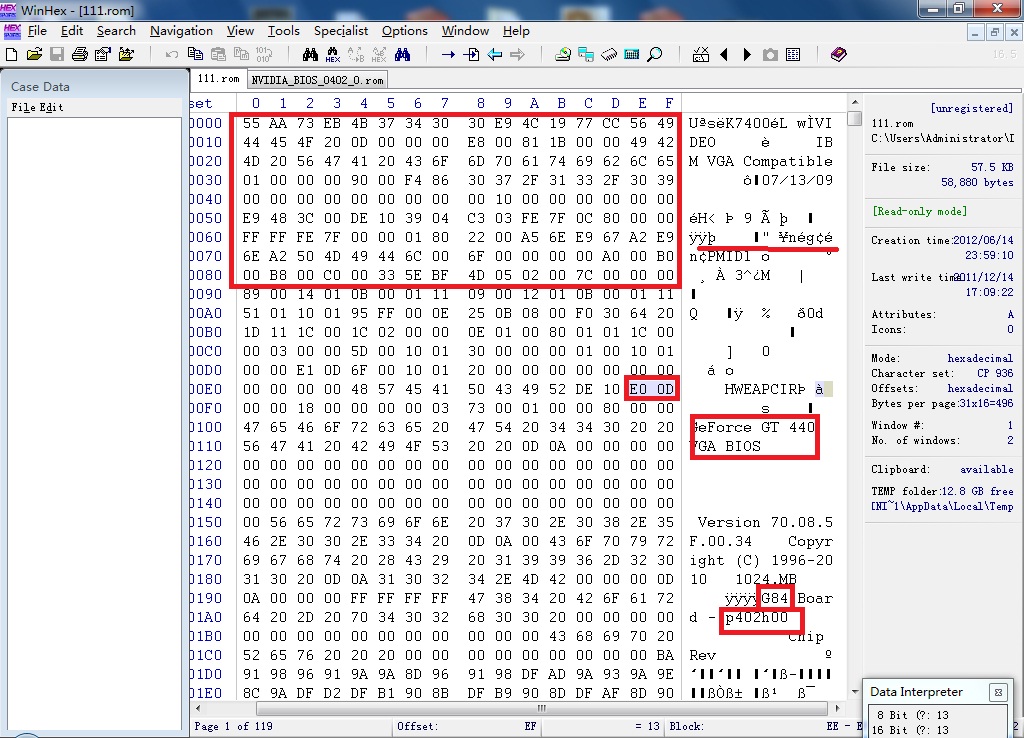This screenshot has height=738, width=1024.
Task: Open the Navigation menu
Action: click(x=182, y=31)
